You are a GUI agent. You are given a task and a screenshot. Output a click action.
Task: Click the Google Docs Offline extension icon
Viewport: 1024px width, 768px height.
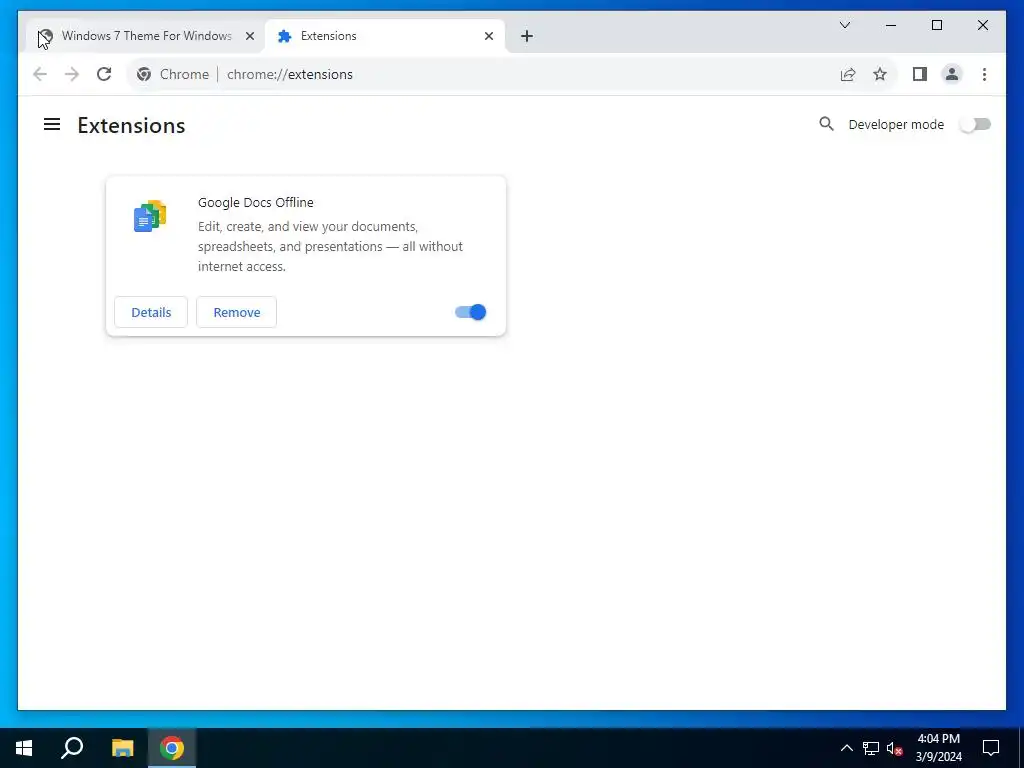[150, 216]
